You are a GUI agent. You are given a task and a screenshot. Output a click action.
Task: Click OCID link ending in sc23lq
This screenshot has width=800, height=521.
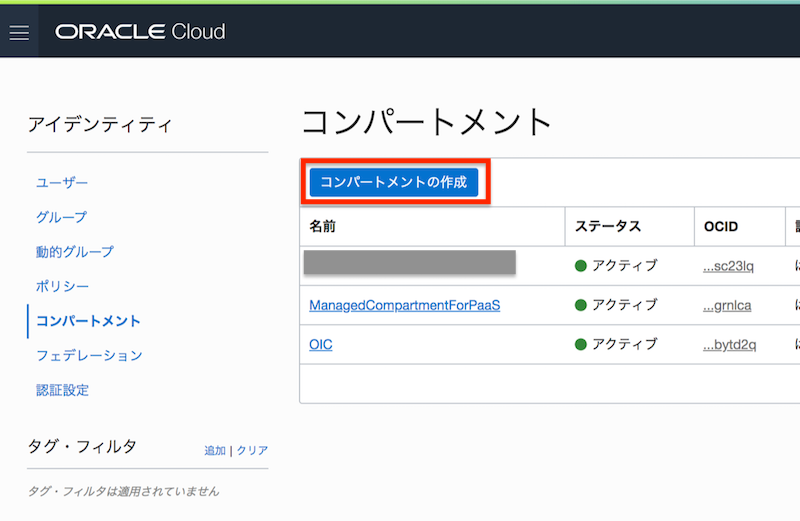pyautogui.click(x=729, y=266)
